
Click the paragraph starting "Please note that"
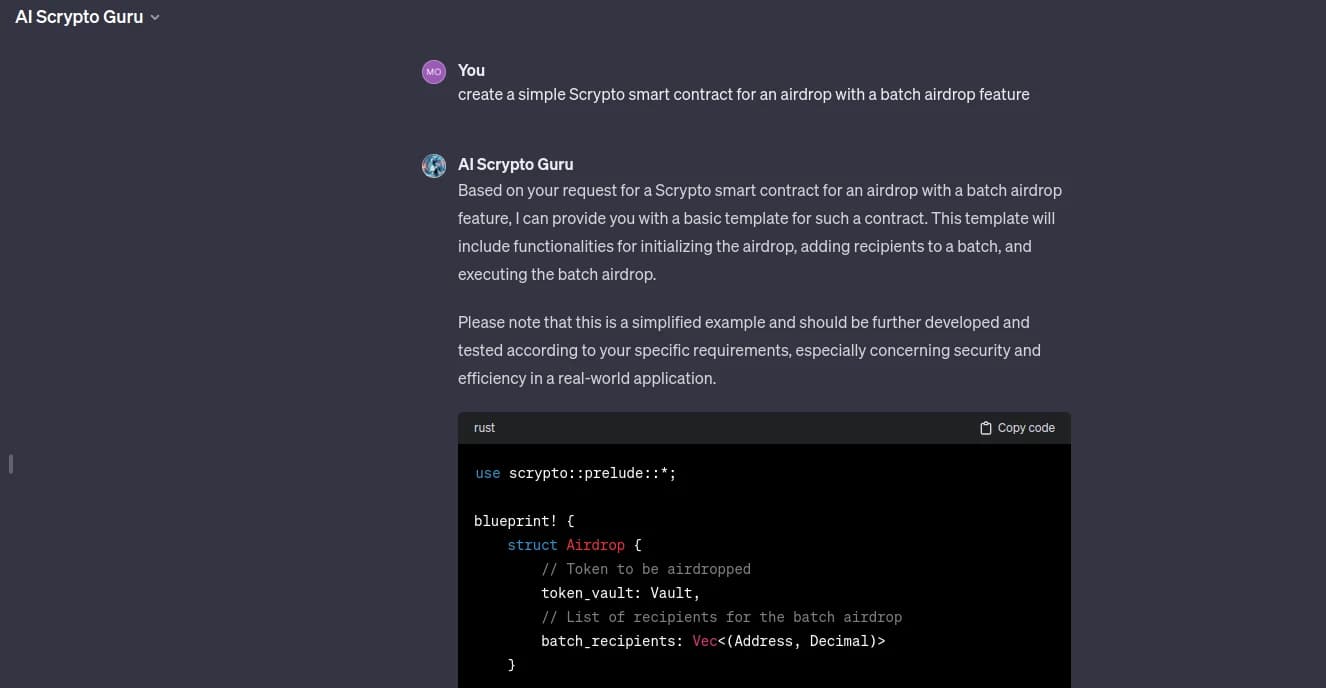pos(750,350)
